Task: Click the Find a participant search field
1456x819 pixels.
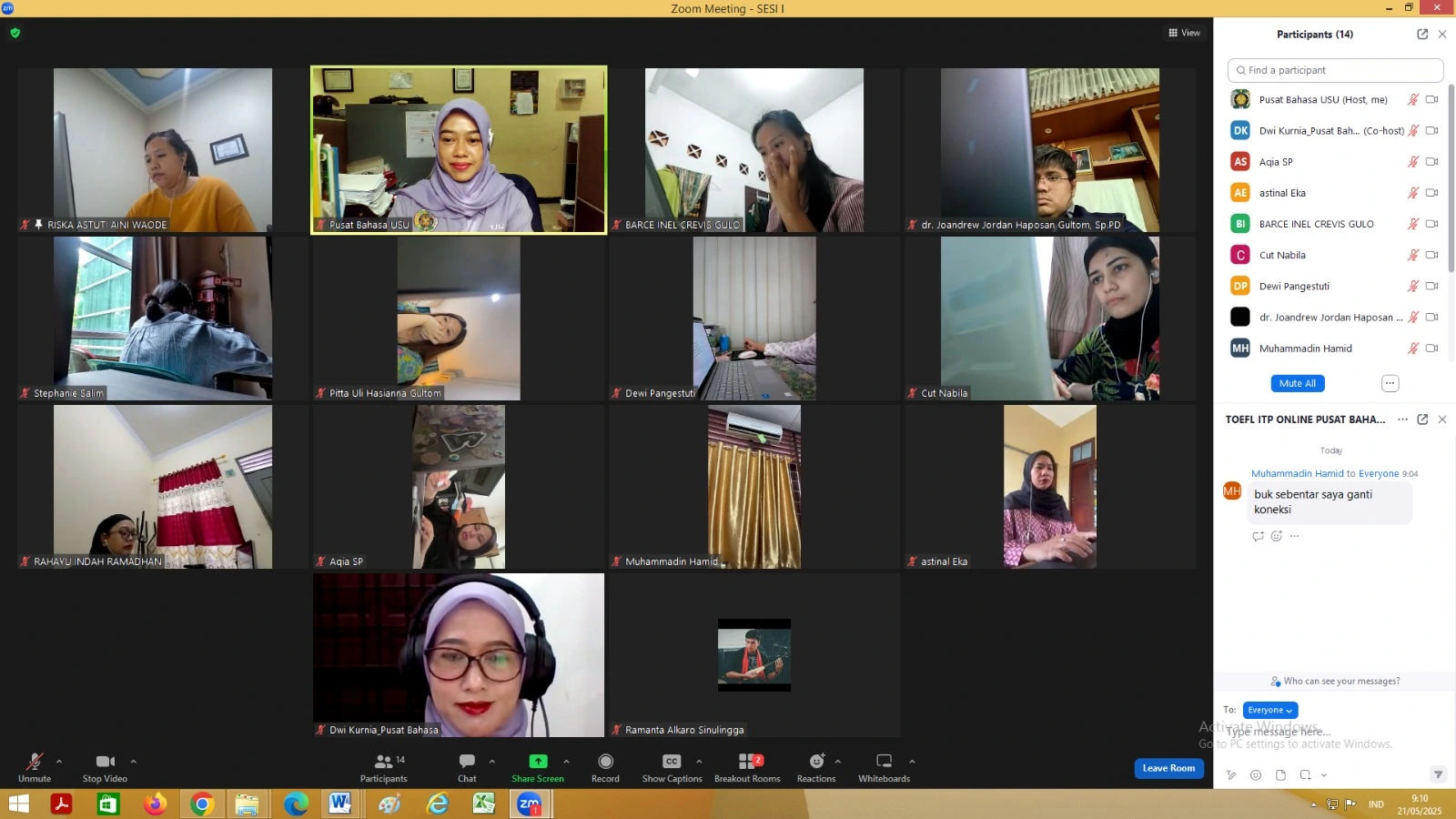Action: tap(1335, 70)
